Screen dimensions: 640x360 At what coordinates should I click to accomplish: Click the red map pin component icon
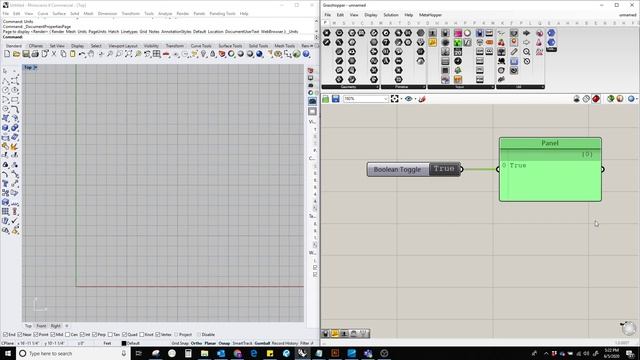[x=514, y=42]
